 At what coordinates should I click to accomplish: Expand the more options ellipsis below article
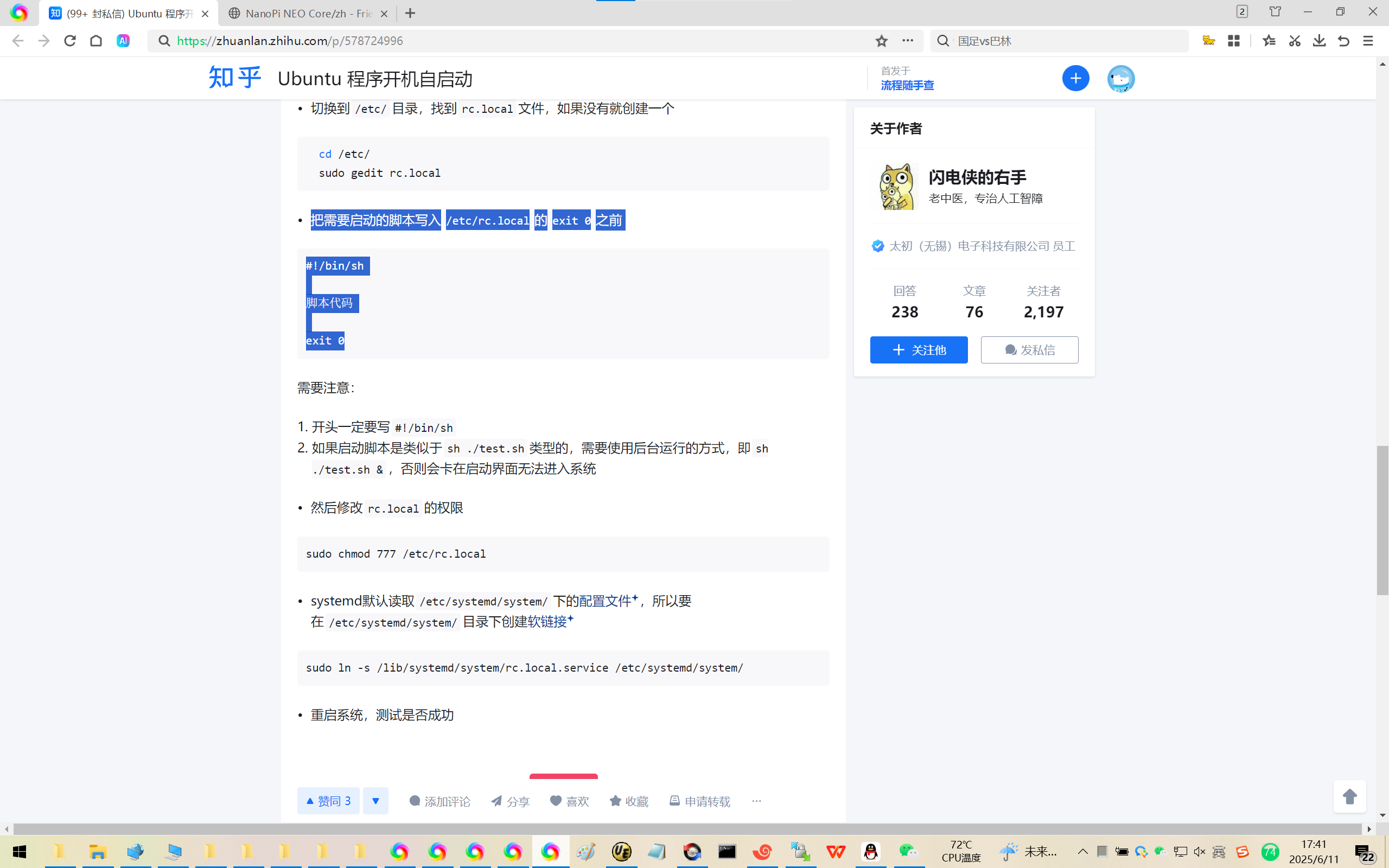(x=756, y=801)
